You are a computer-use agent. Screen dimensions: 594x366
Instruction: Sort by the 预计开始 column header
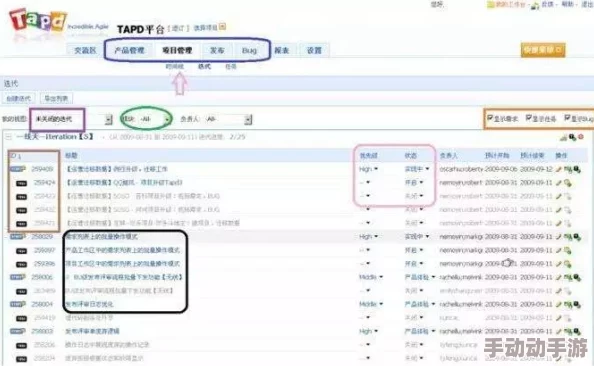click(x=497, y=156)
